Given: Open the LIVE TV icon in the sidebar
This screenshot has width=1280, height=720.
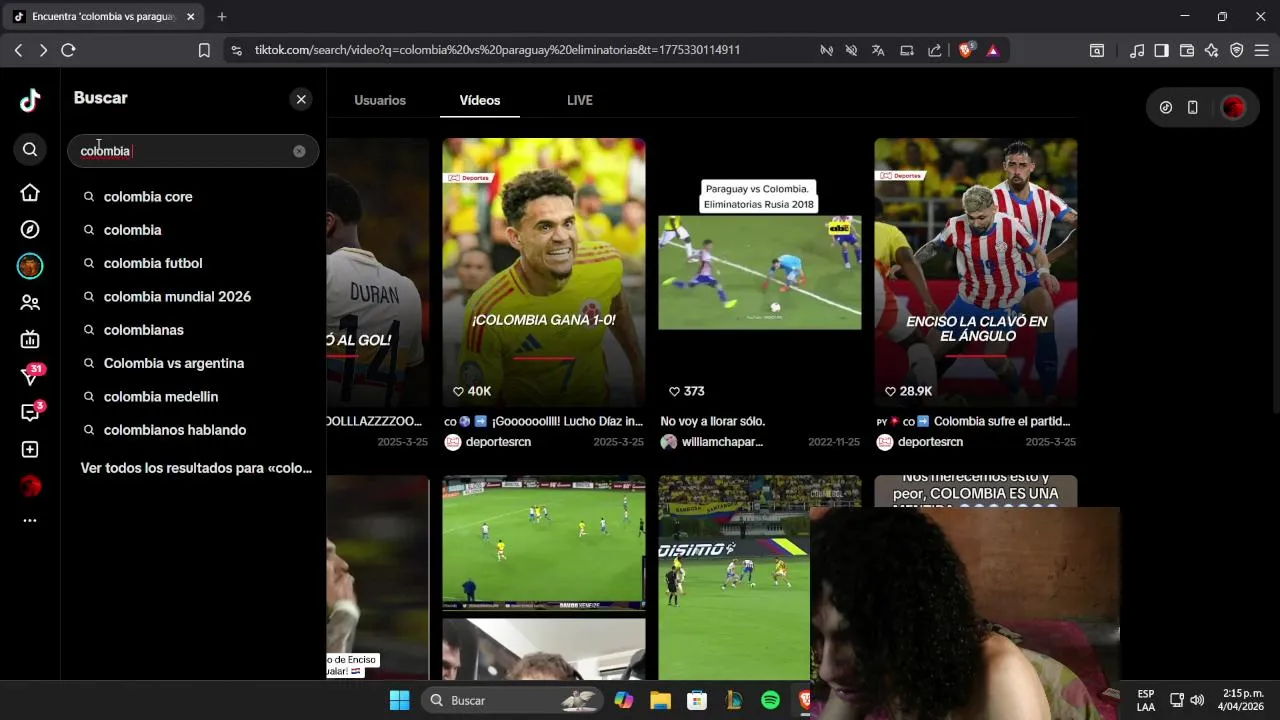Looking at the screenshot, I should (x=30, y=340).
